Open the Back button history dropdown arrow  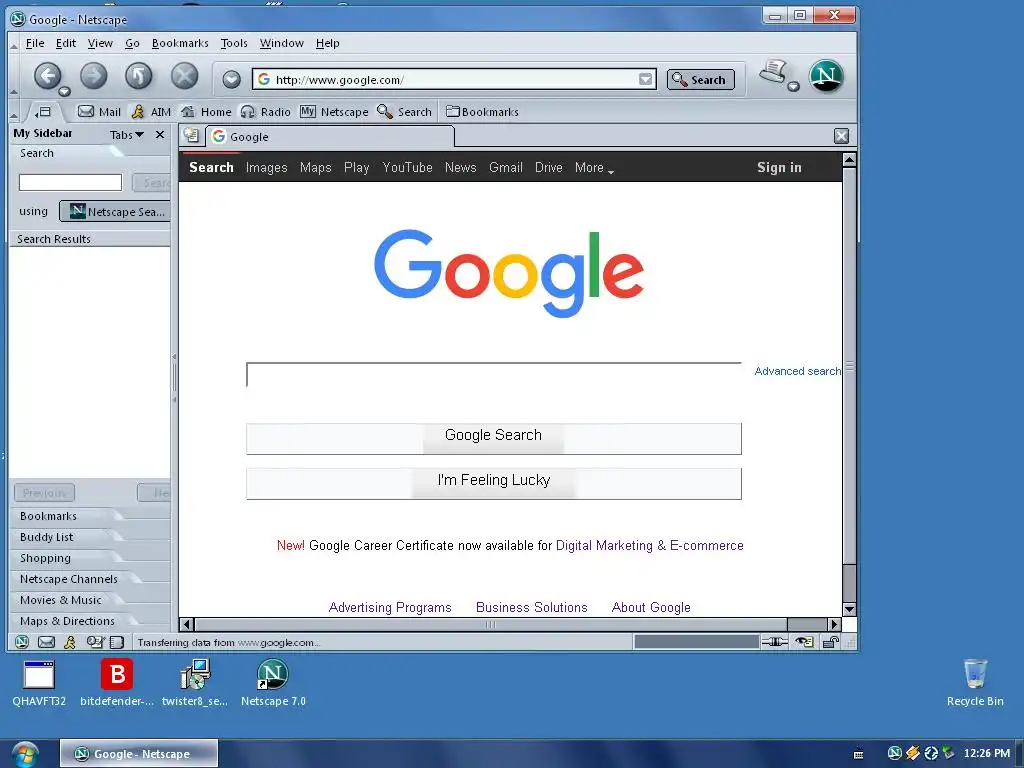click(64, 91)
